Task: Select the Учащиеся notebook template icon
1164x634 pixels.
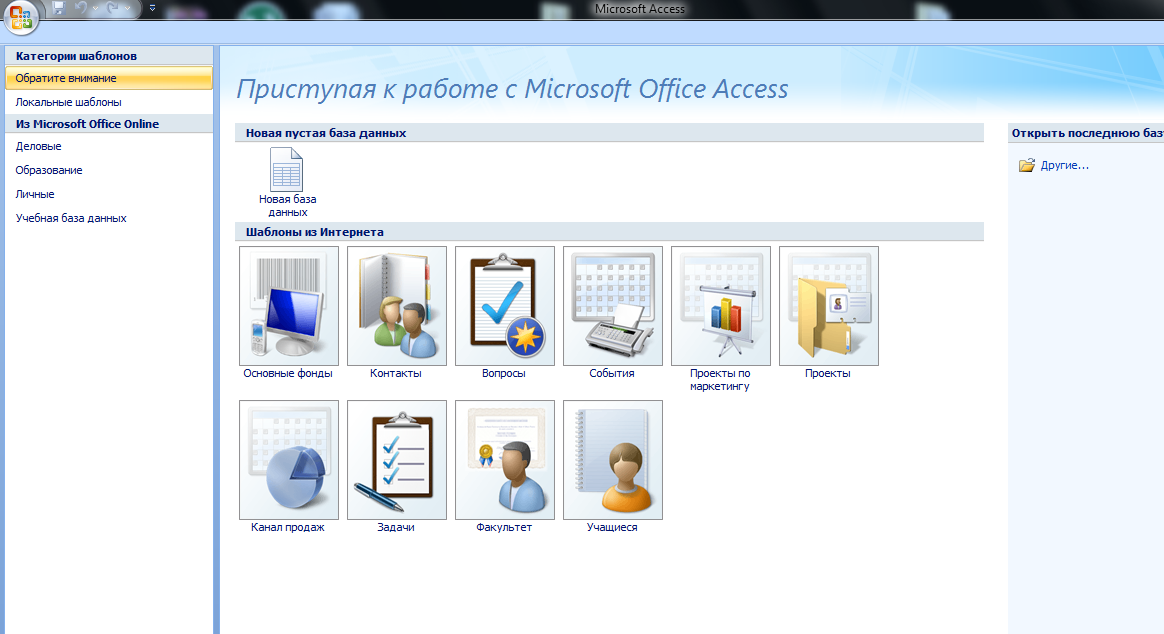Action: (612, 460)
